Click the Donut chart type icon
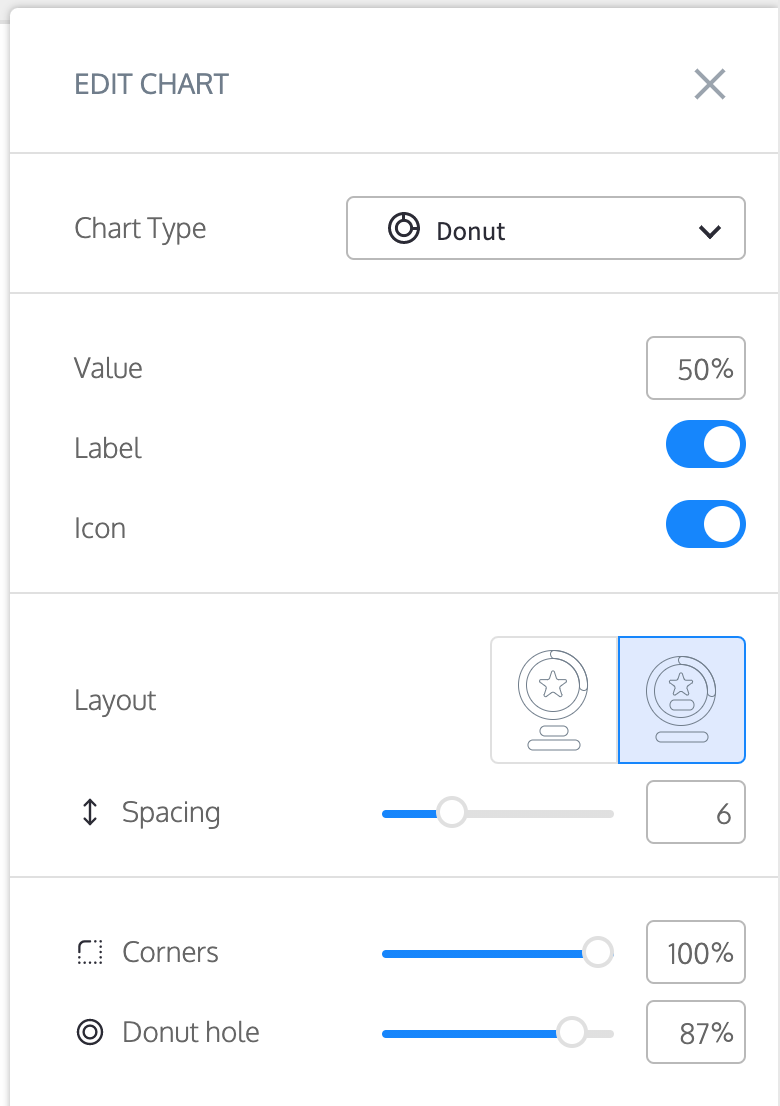780x1106 pixels. 404,229
